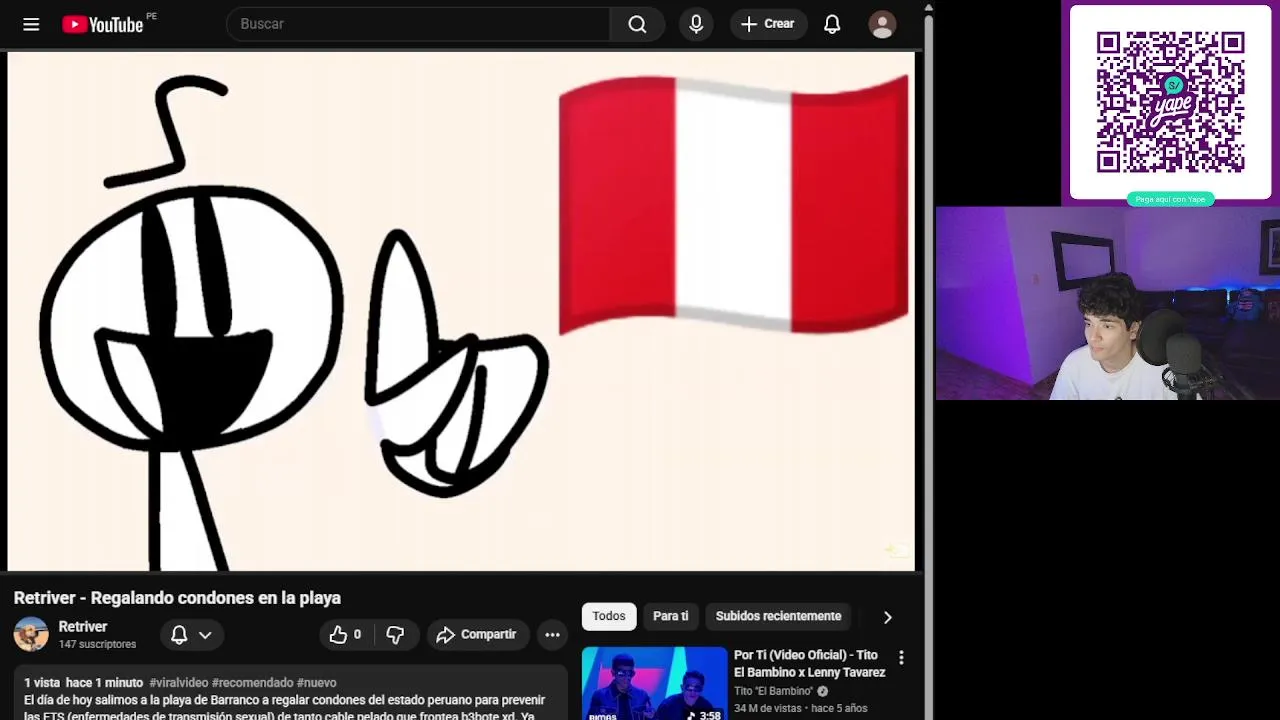This screenshot has height=720, width=1280.
Task: Select the Subidos recientemente chip
Action: (x=778, y=616)
